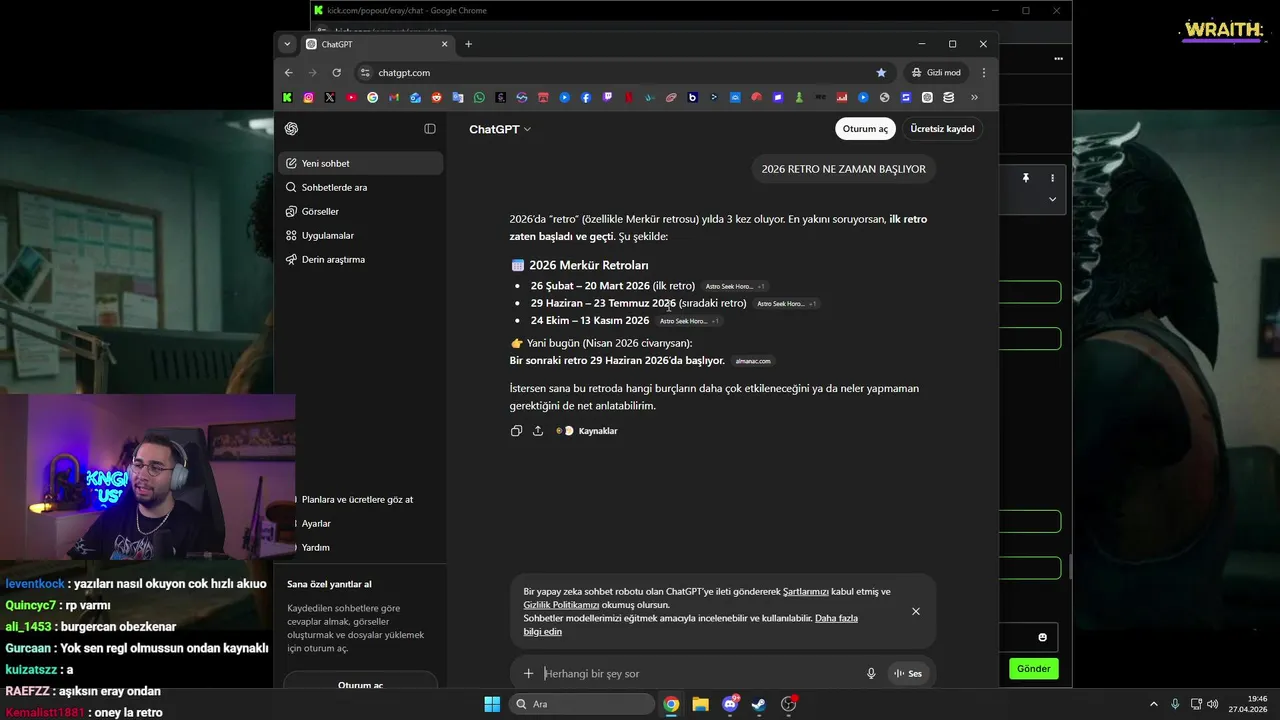Copy the ChatGPT response
Viewport: 1280px width, 720px height.
point(516,431)
